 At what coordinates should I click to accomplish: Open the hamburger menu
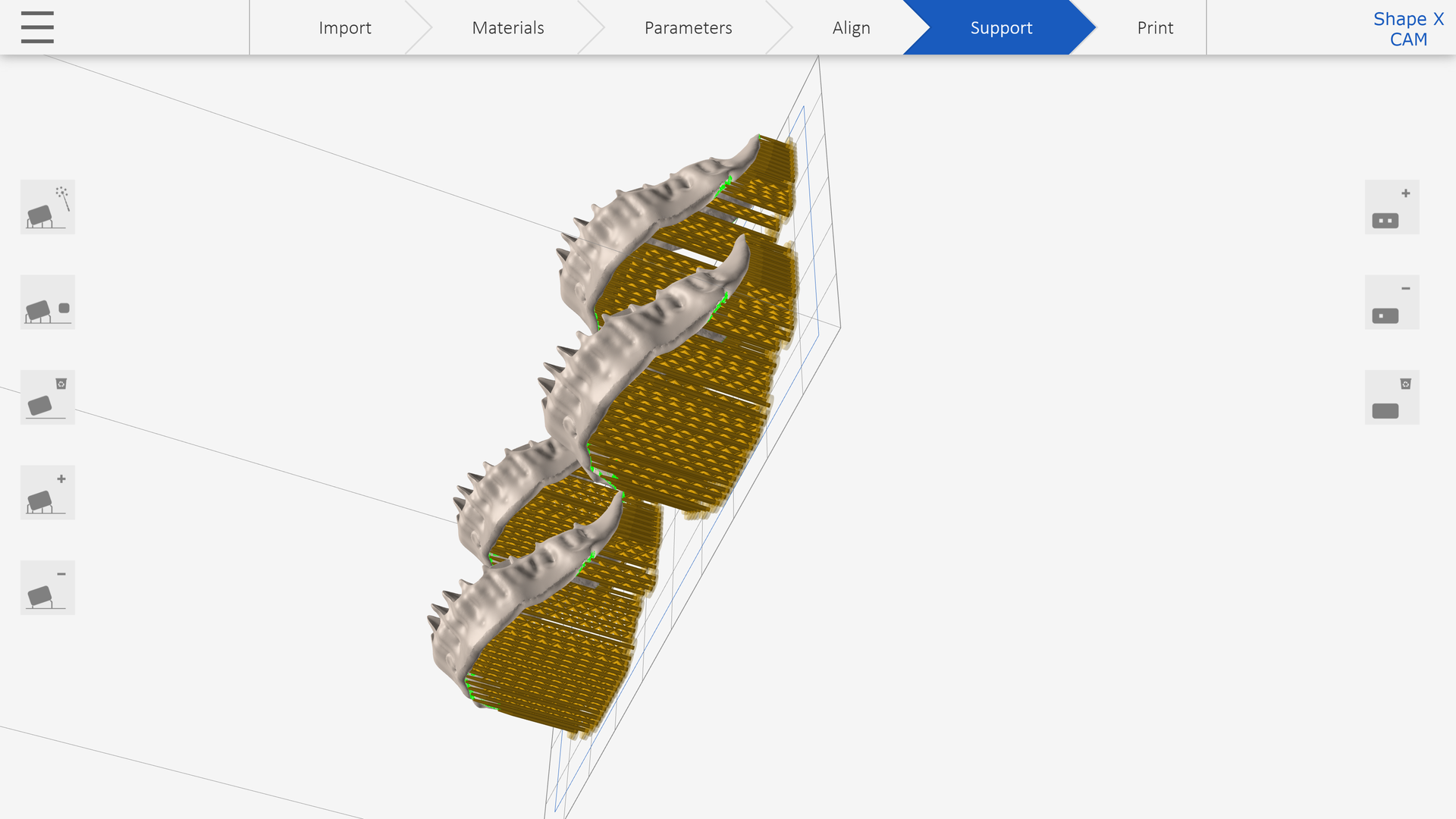tap(36, 27)
